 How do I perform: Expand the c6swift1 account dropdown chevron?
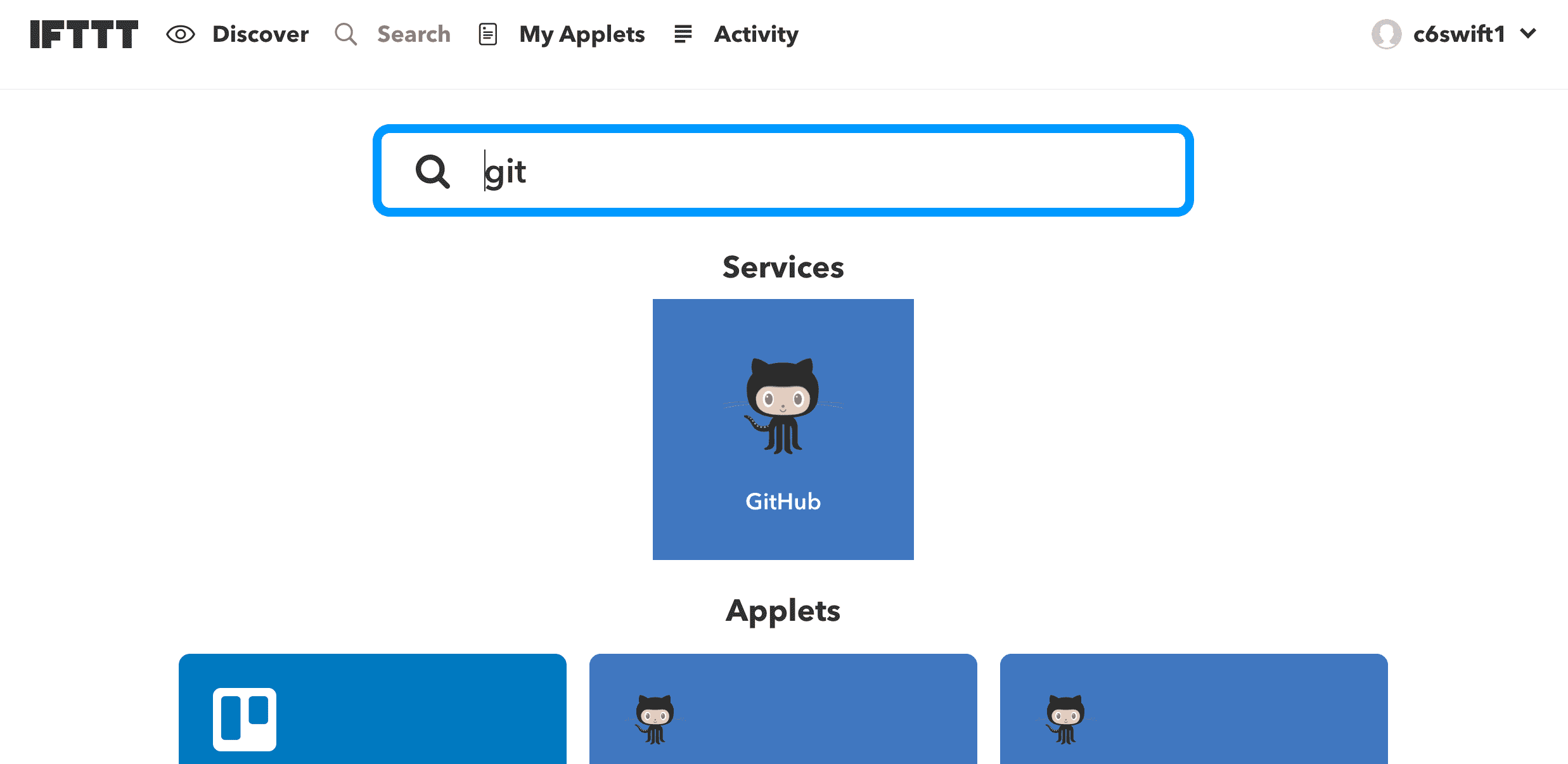click(x=1529, y=34)
